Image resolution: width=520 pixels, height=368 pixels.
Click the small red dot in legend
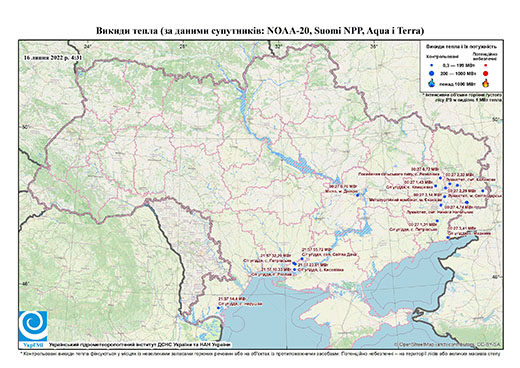pos(486,65)
